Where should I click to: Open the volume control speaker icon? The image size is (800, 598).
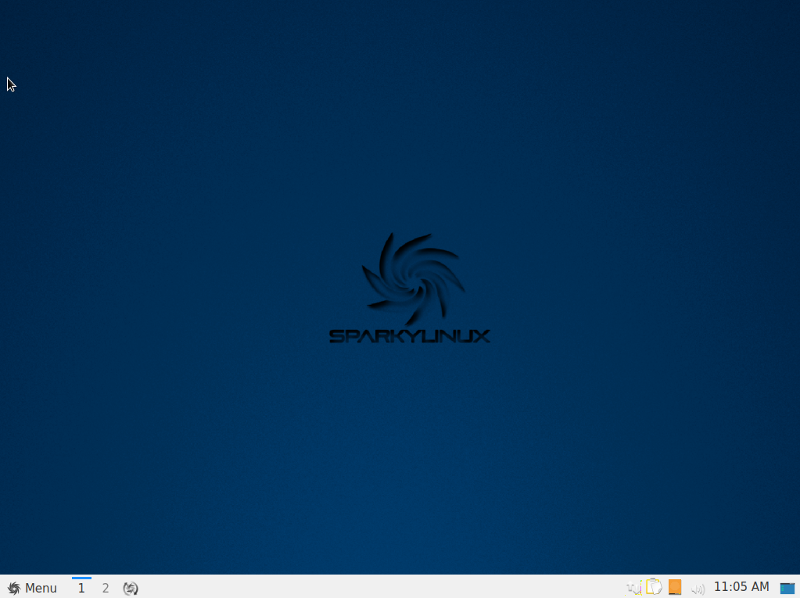(x=698, y=588)
